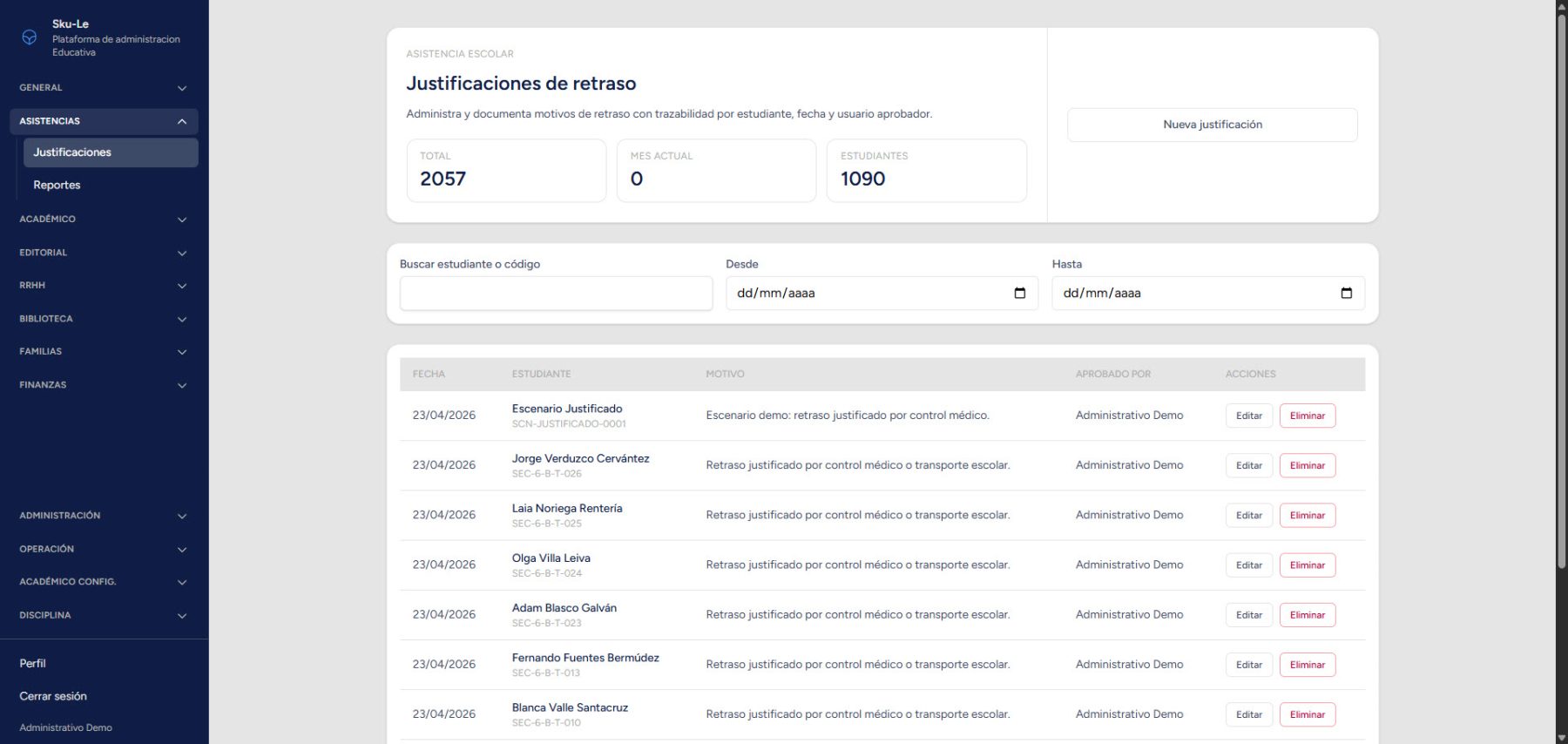The width and height of the screenshot is (1568, 744).
Task: Click the ASISTENCIA ESCOLAR breadcrumb label
Action: [x=460, y=54]
